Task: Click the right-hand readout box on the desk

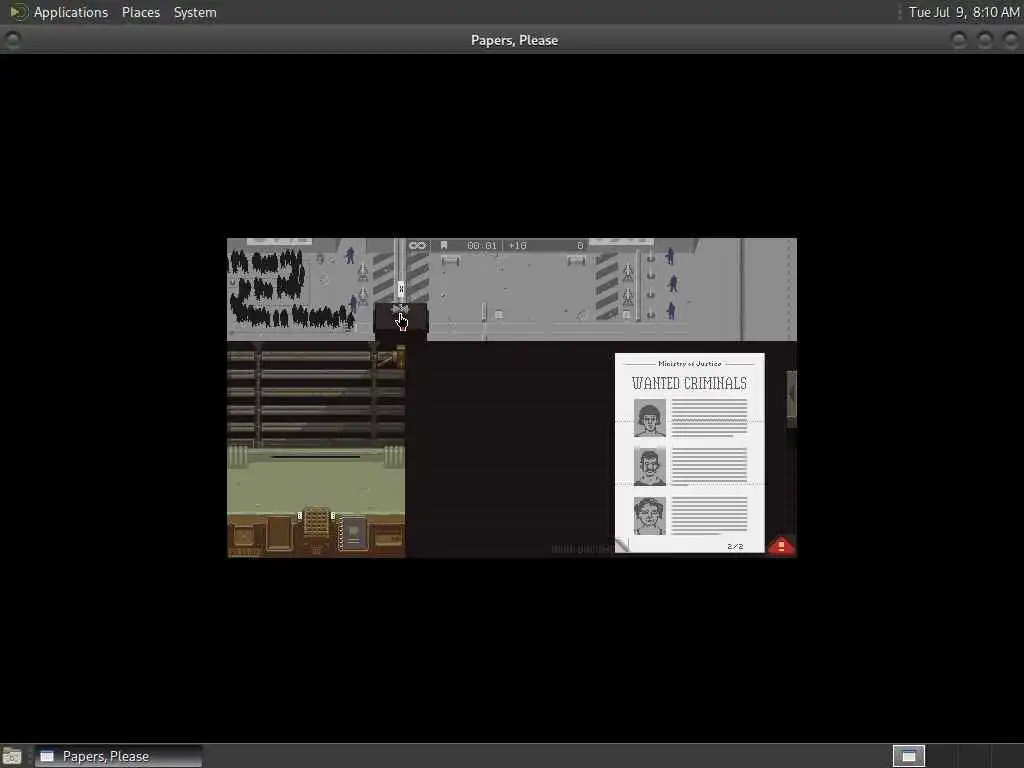Action: pos(388,538)
